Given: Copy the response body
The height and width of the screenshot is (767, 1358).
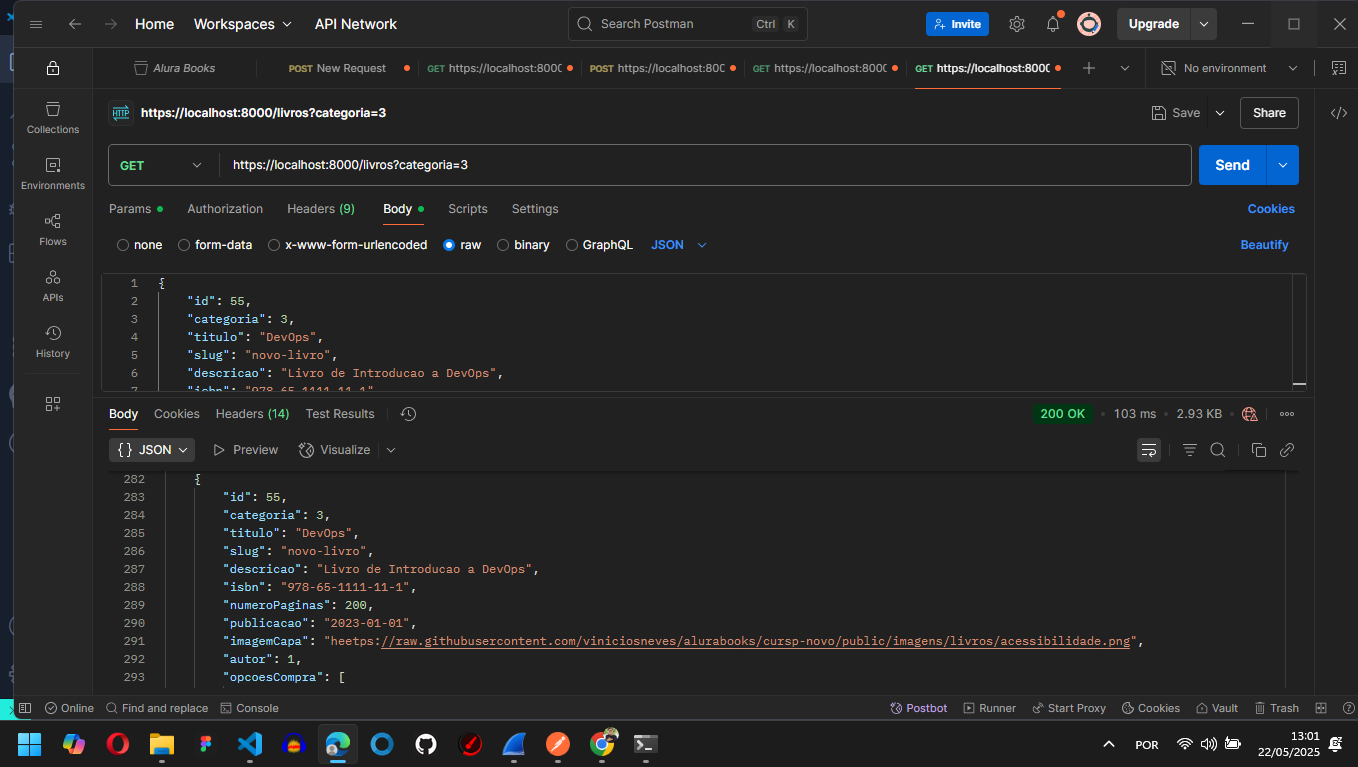Looking at the screenshot, I should pyautogui.click(x=1259, y=450).
